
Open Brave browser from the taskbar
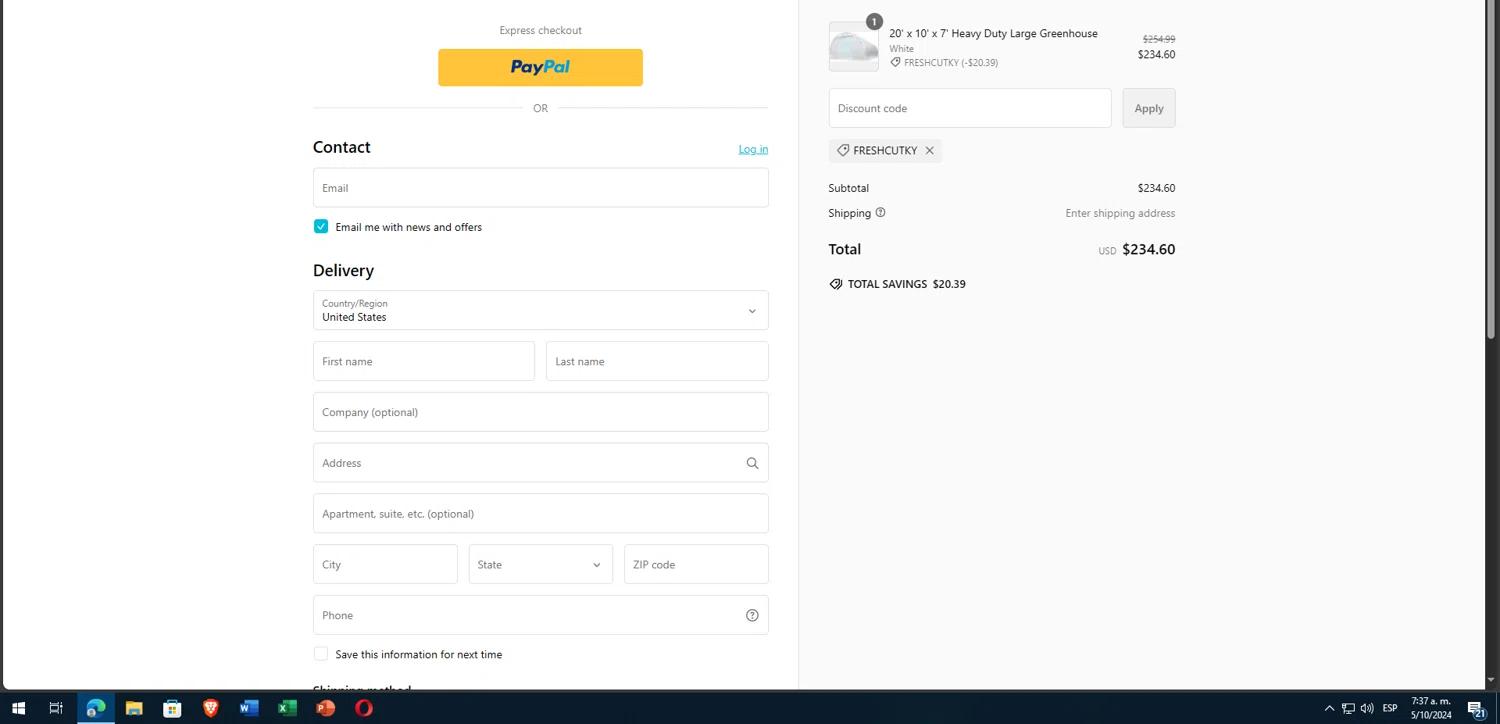(211, 708)
